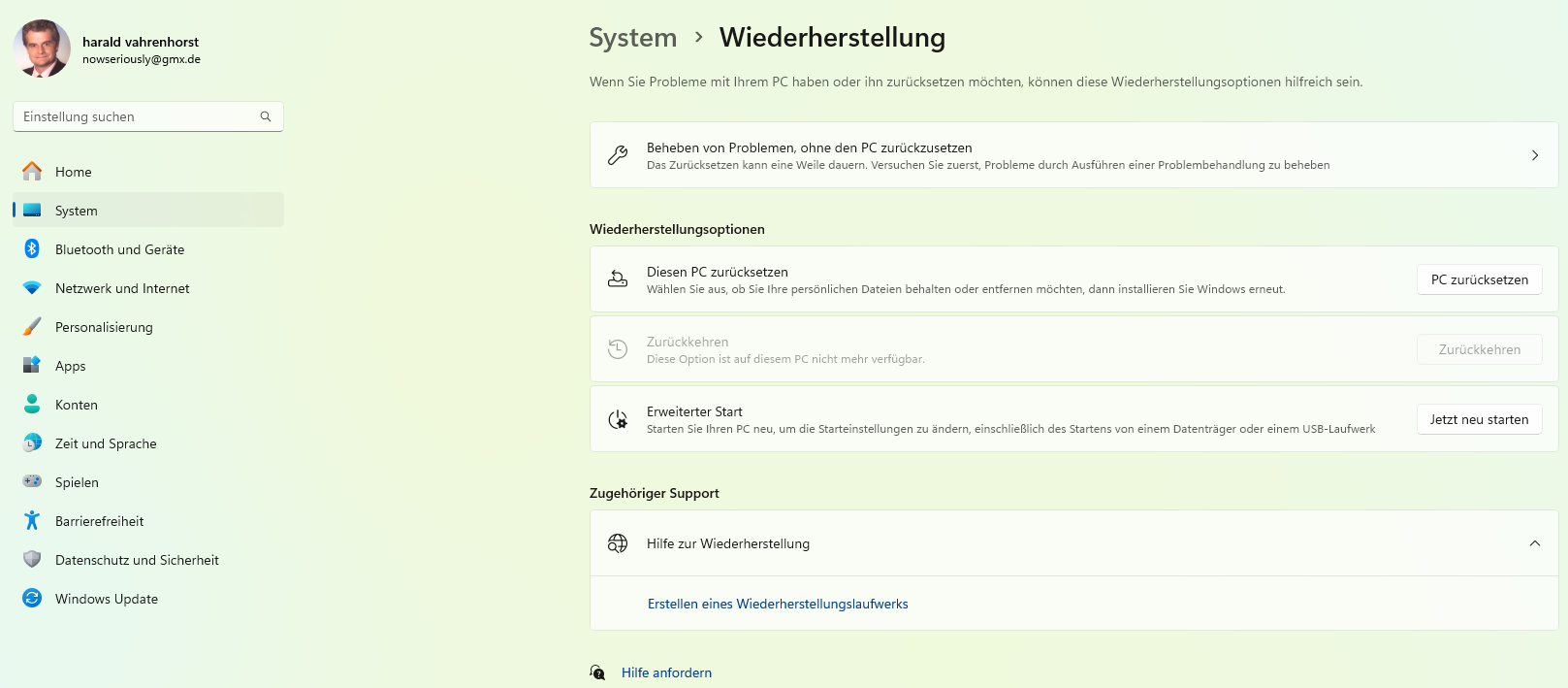Click the username harald vahrenhorst
The height and width of the screenshot is (688, 1568).
[141, 42]
